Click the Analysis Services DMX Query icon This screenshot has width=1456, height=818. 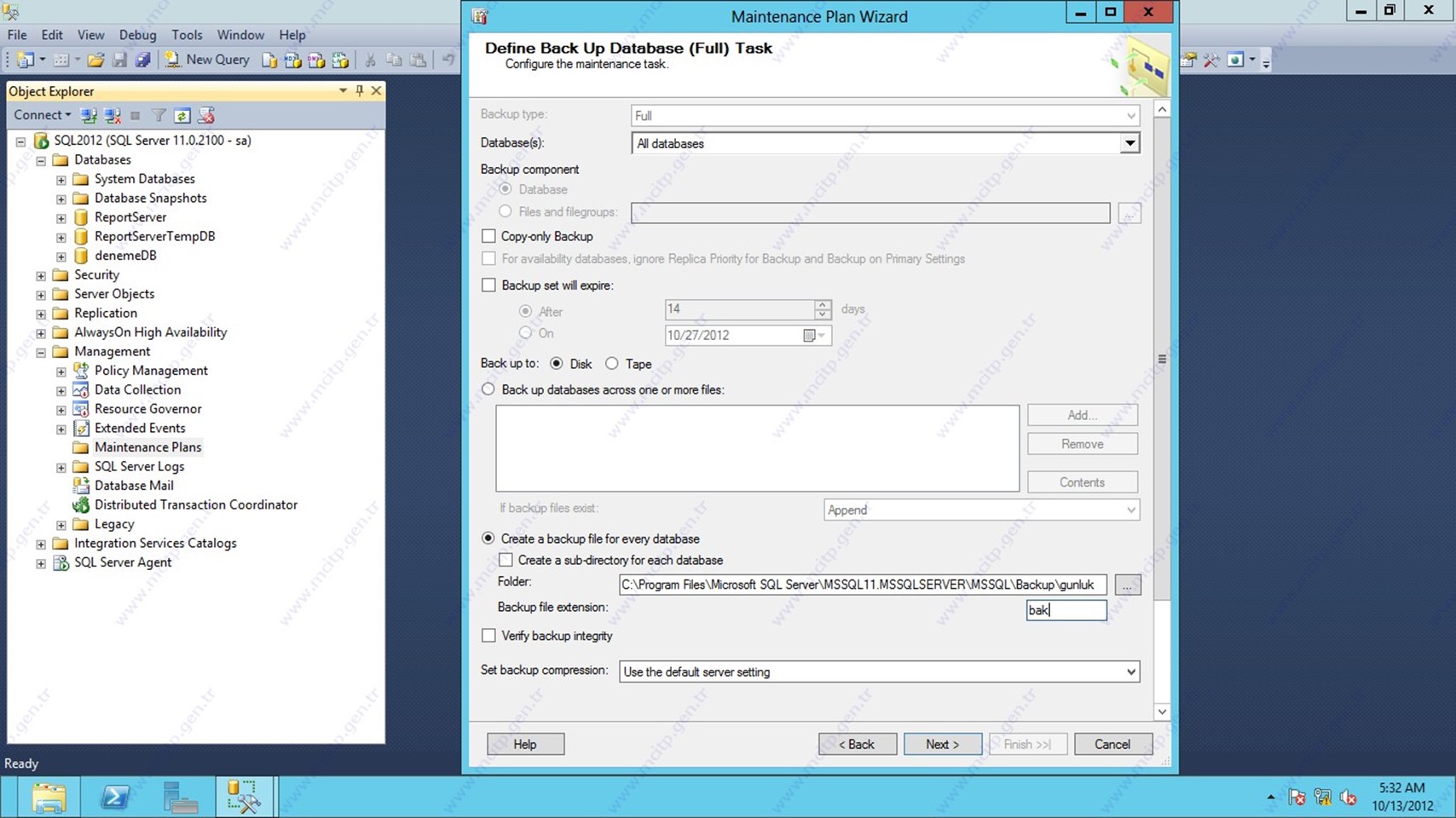(x=316, y=60)
